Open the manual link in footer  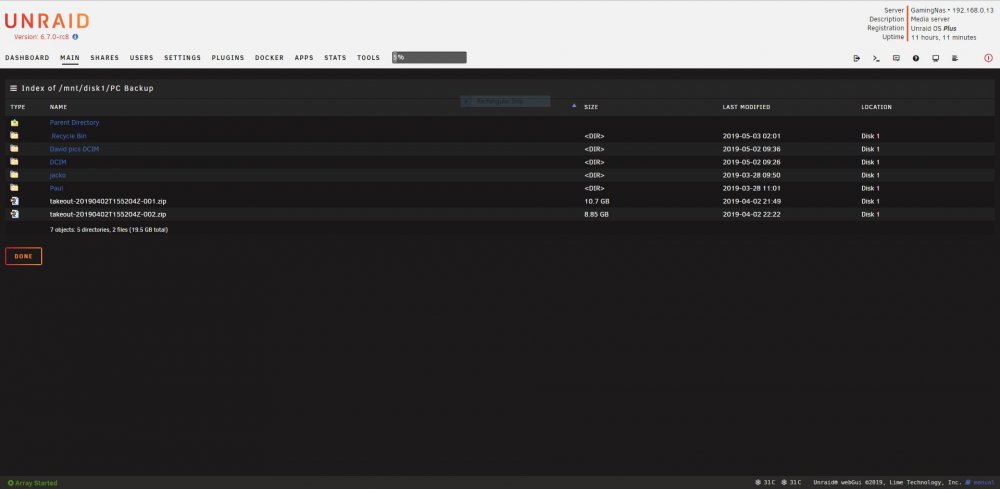pyautogui.click(x=983, y=483)
